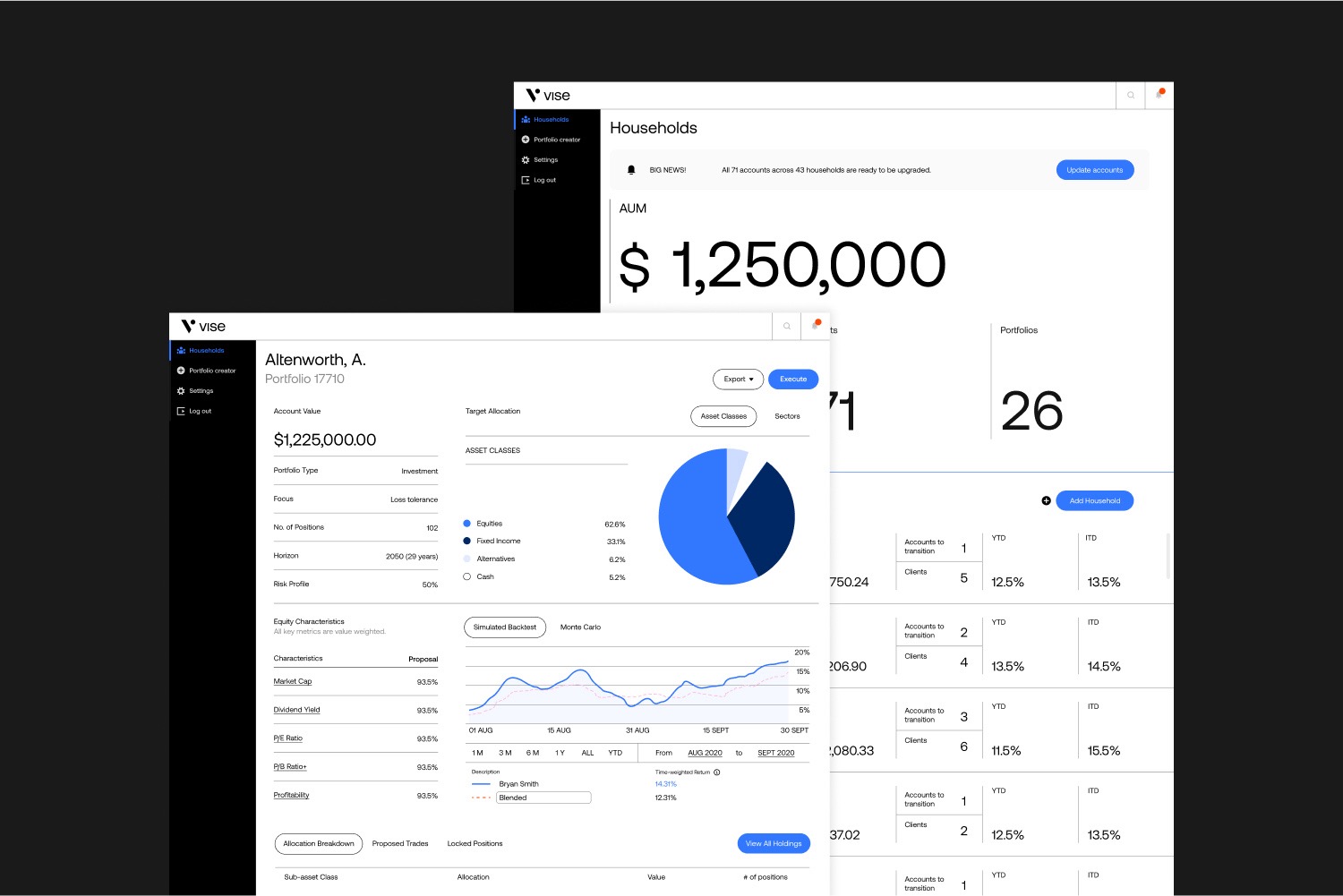Click the Log out icon in the Households window sidebar
This screenshot has height=896, width=1343.
pos(526,180)
